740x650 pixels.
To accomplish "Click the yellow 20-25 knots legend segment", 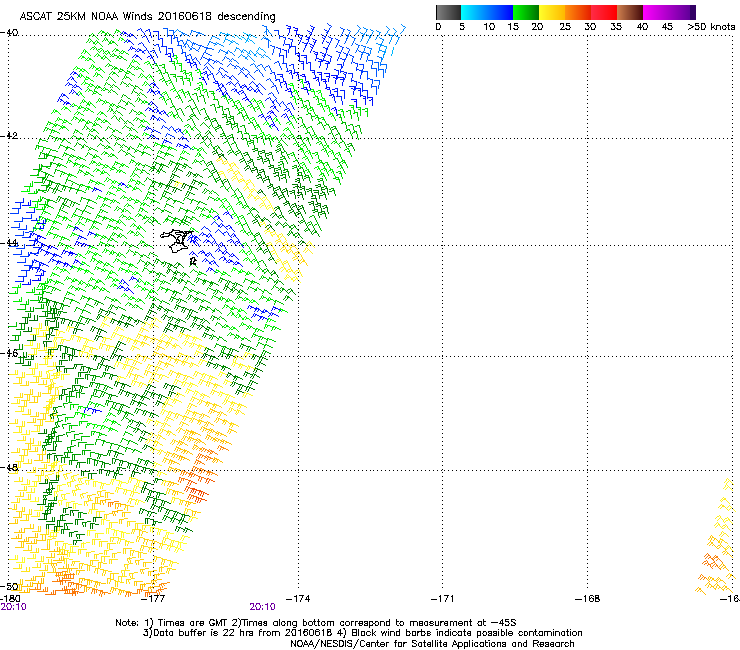I will pos(552,12).
